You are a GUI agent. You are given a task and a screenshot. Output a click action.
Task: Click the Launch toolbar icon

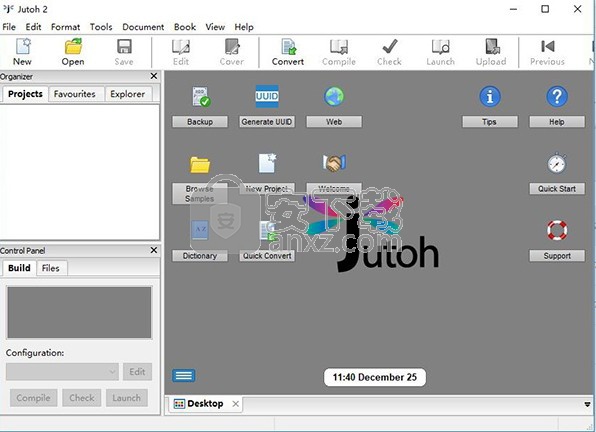pyautogui.click(x=441, y=47)
